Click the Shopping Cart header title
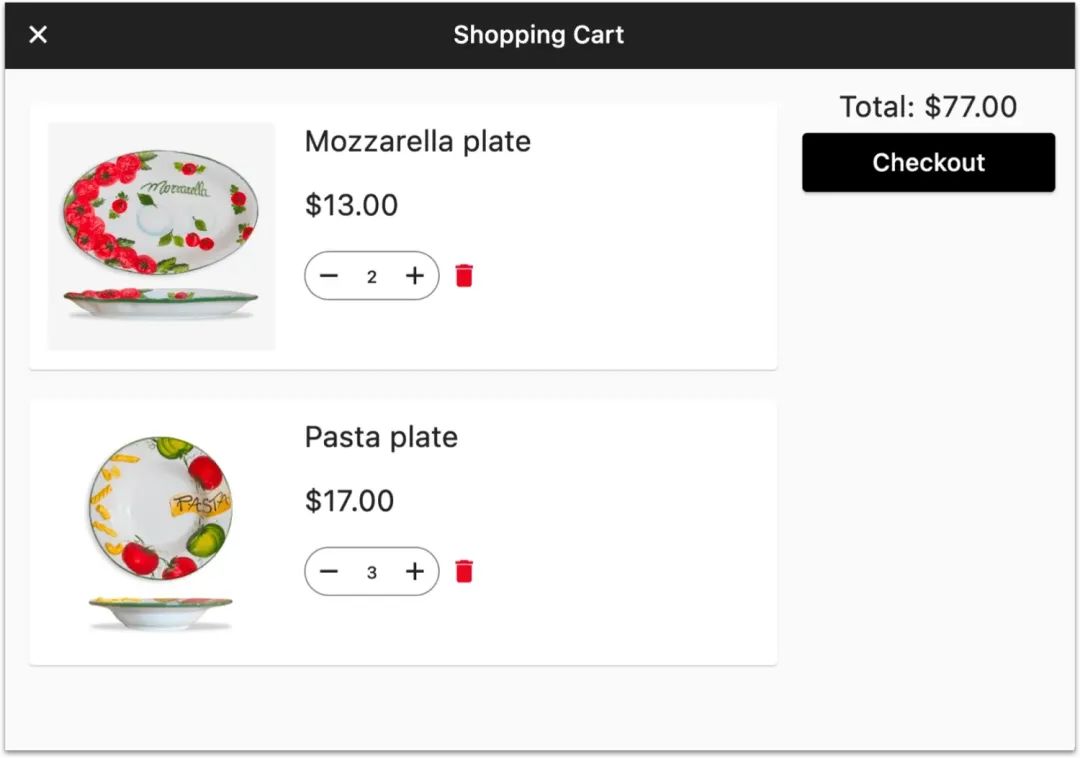 click(x=538, y=35)
